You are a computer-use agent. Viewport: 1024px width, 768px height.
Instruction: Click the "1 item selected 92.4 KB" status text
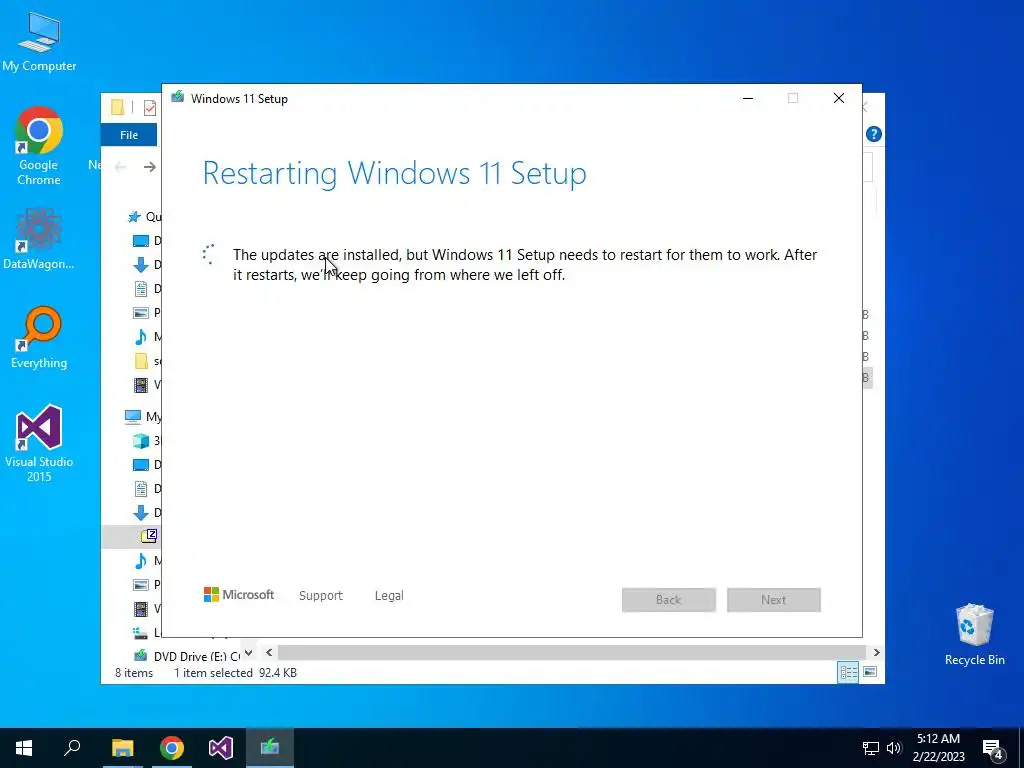click(235, 673)
